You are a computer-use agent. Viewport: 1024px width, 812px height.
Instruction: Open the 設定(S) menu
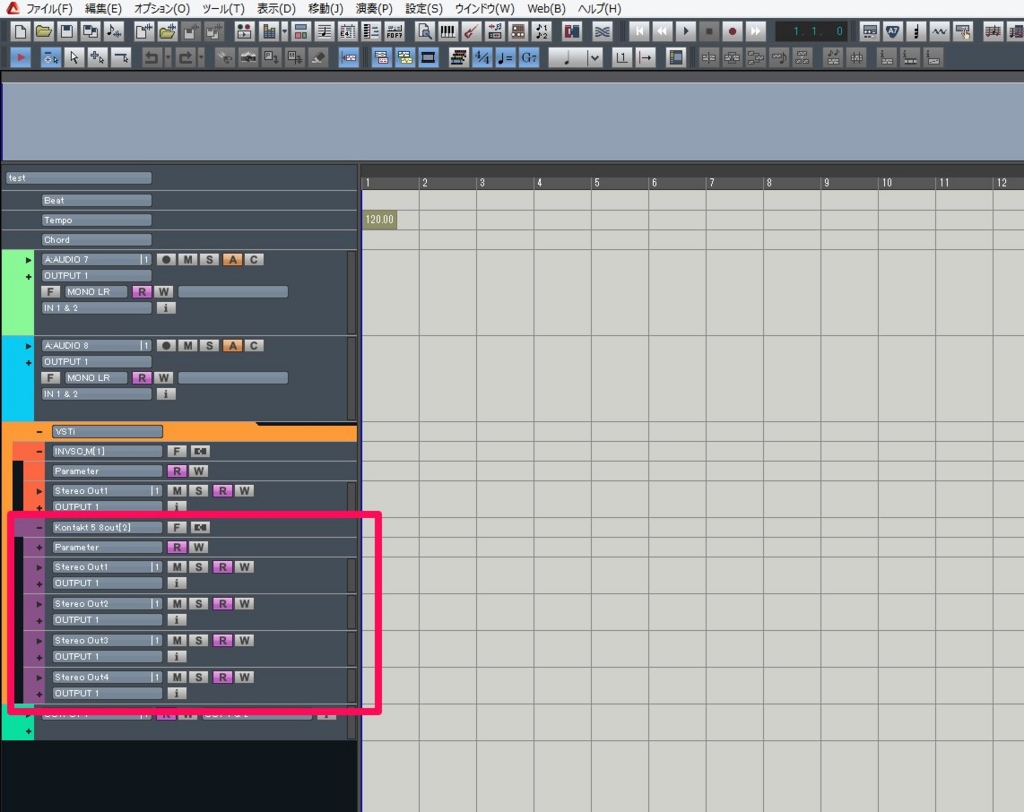(423, 9)
